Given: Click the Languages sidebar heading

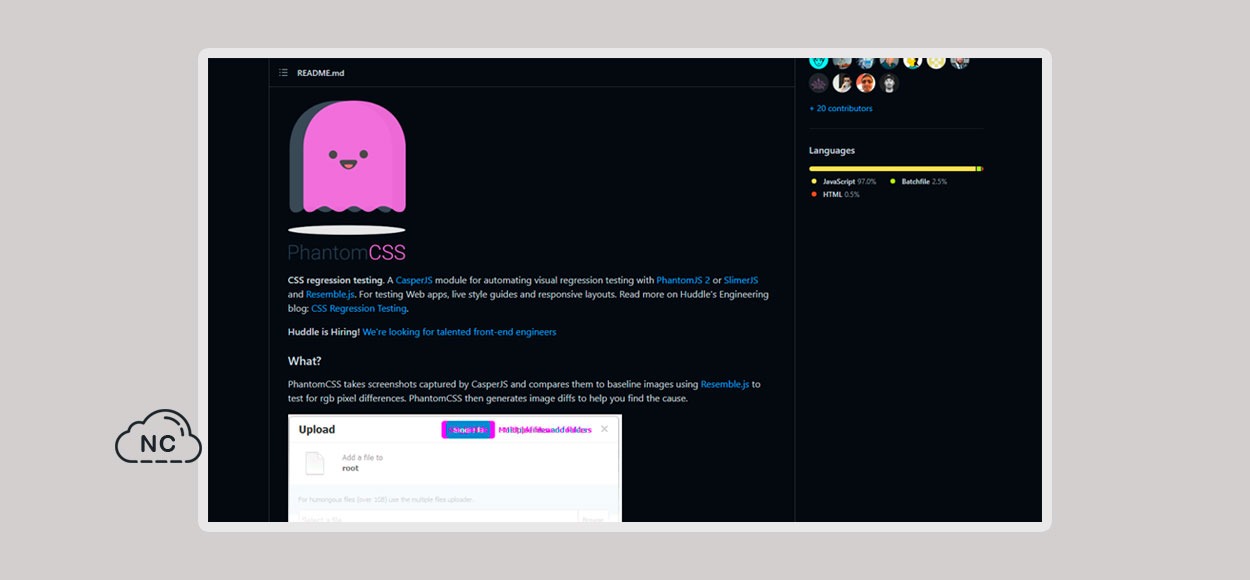Looking at the screenshot, I should pos(832,151).
